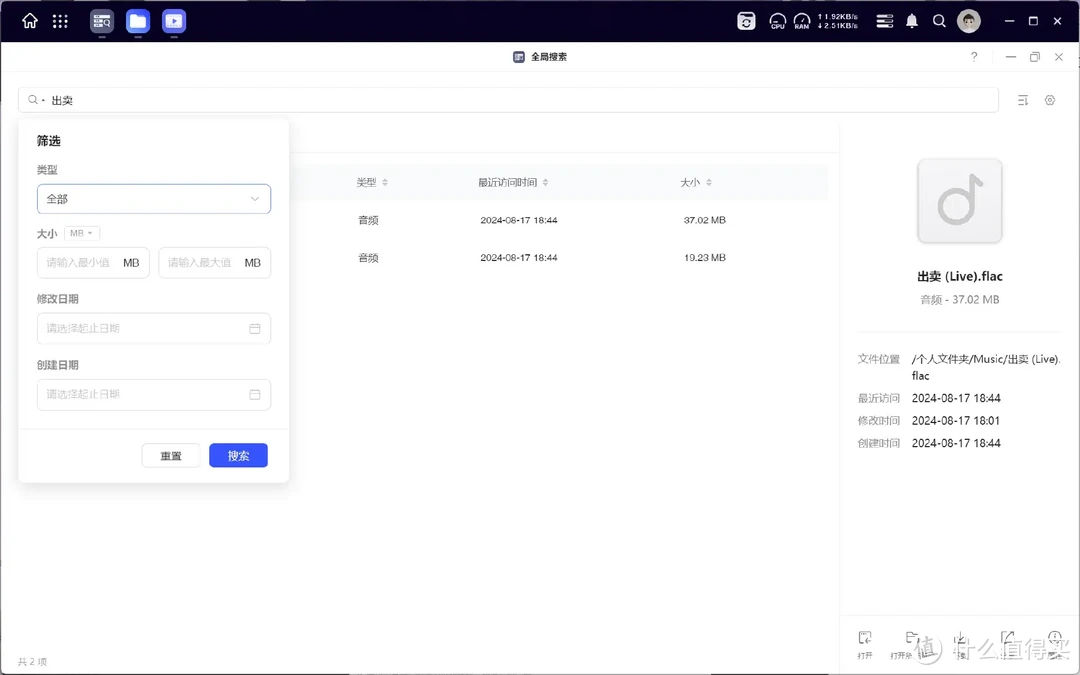
Task: Click the 搜索 button in filter panel
Action: point(238,455)
